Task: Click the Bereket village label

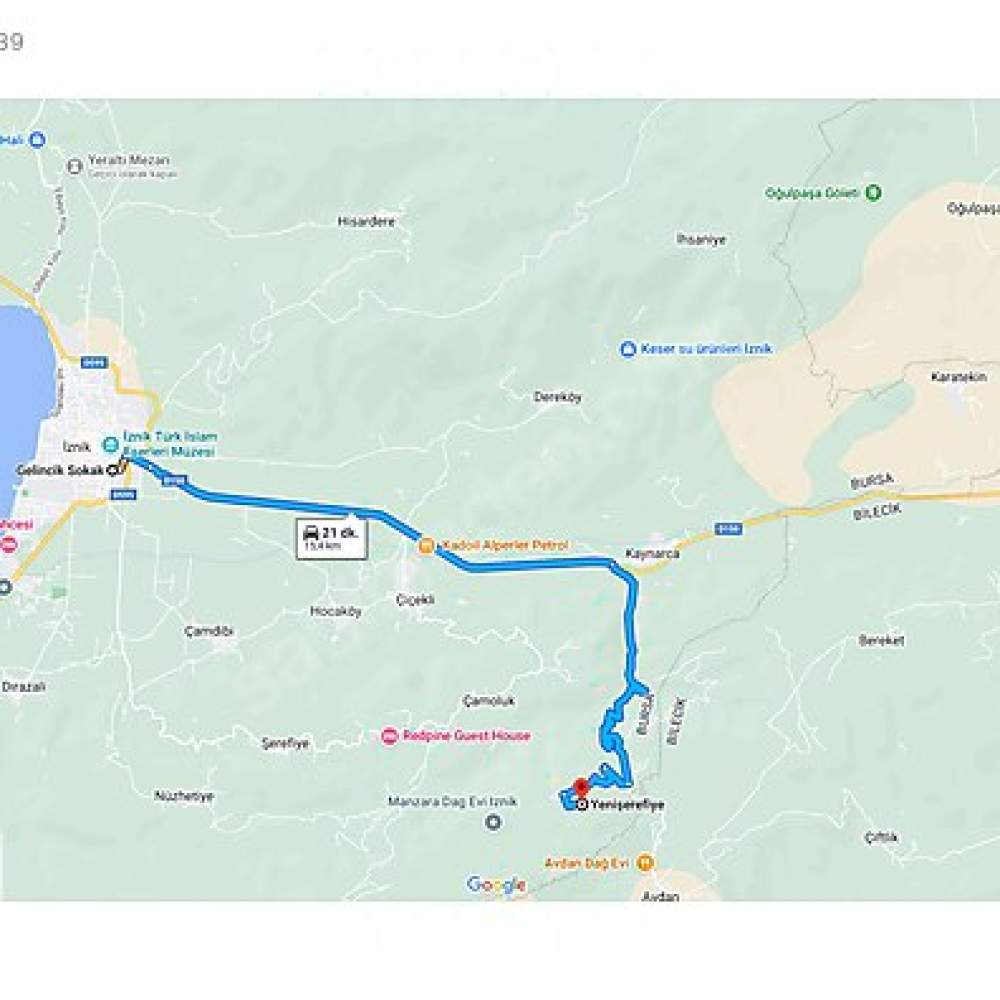Action: point(881,640)
